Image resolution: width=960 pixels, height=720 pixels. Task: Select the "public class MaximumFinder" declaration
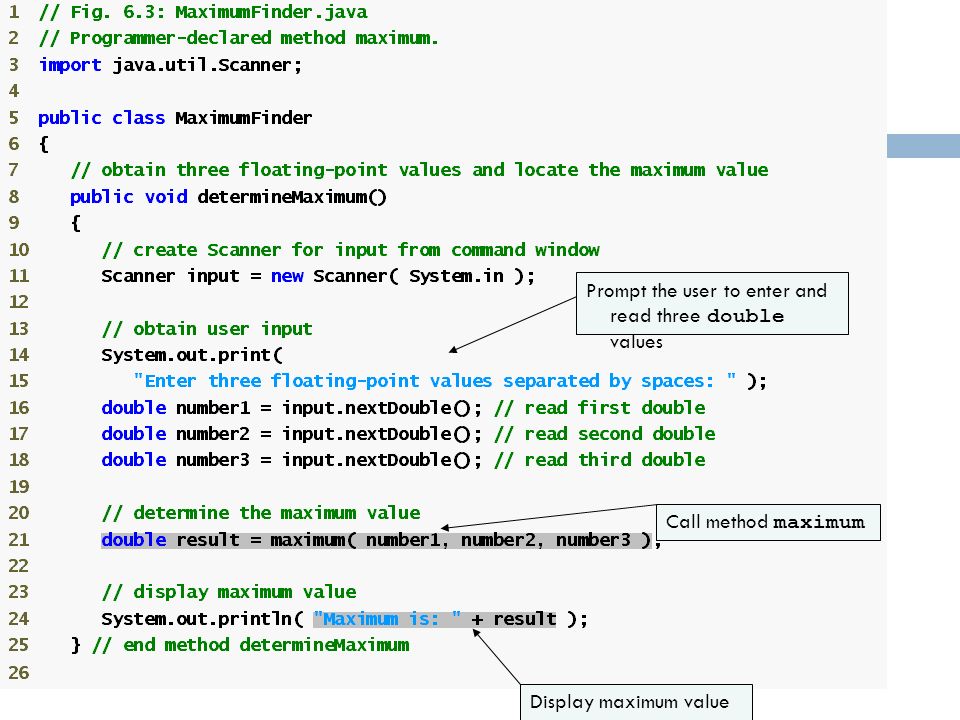(175, 118)
